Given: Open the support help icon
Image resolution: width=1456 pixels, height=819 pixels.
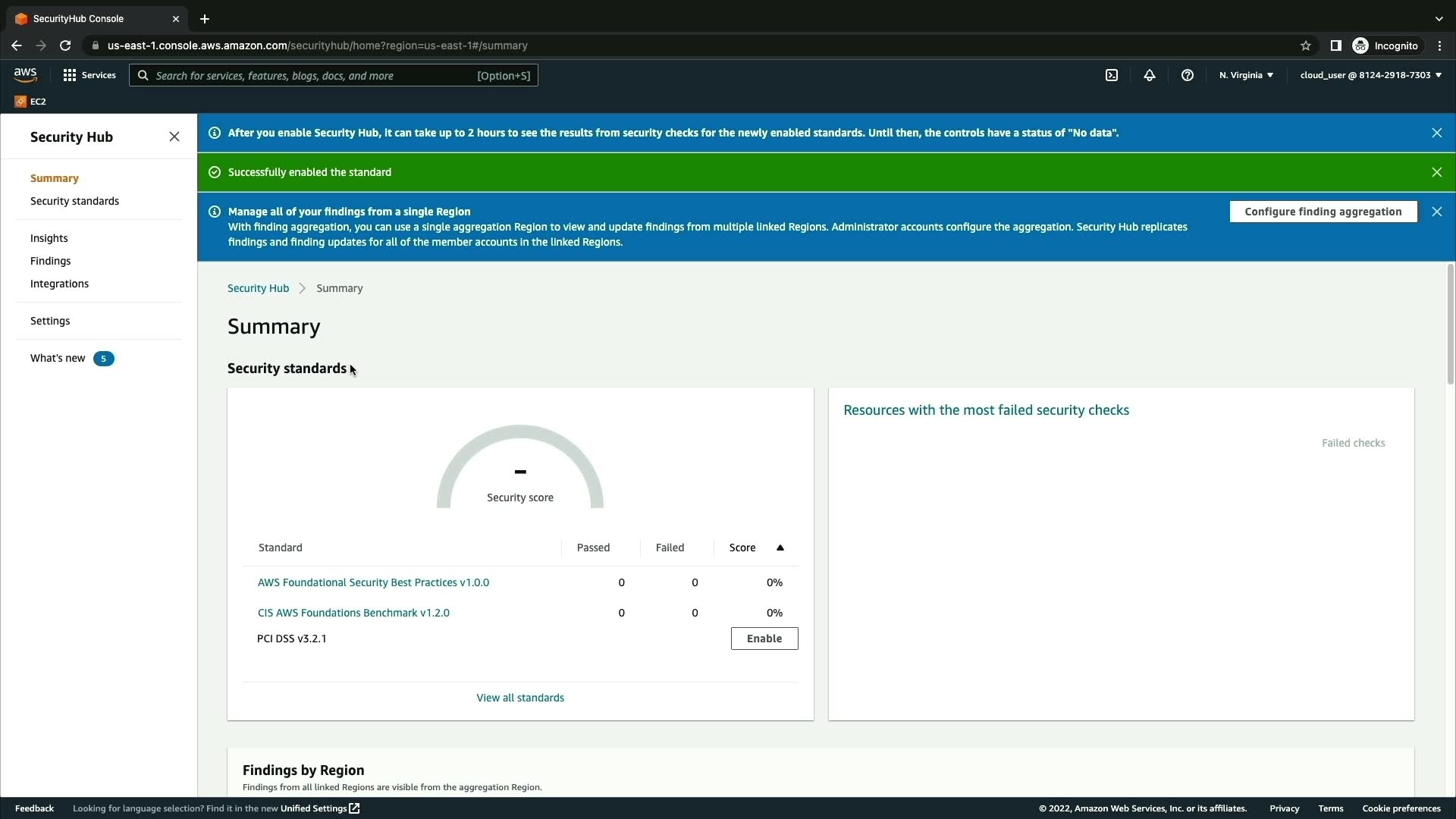Looking at the screenshot, I should click(1188, 75).
